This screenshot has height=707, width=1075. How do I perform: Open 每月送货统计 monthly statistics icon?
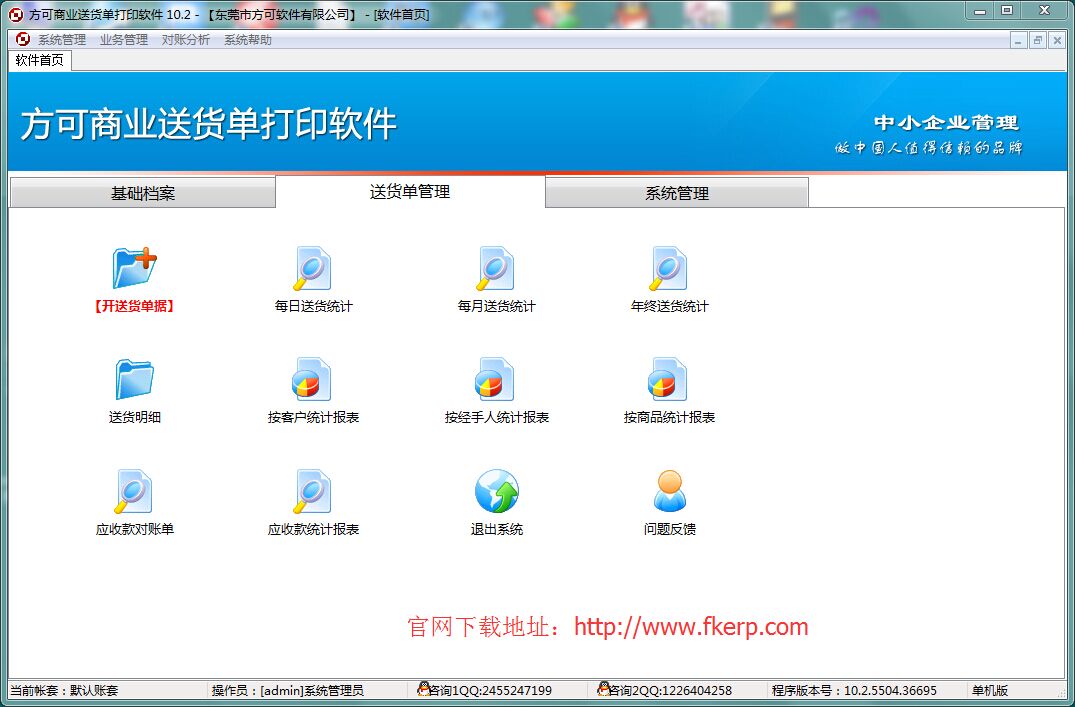tap(496, 268)
